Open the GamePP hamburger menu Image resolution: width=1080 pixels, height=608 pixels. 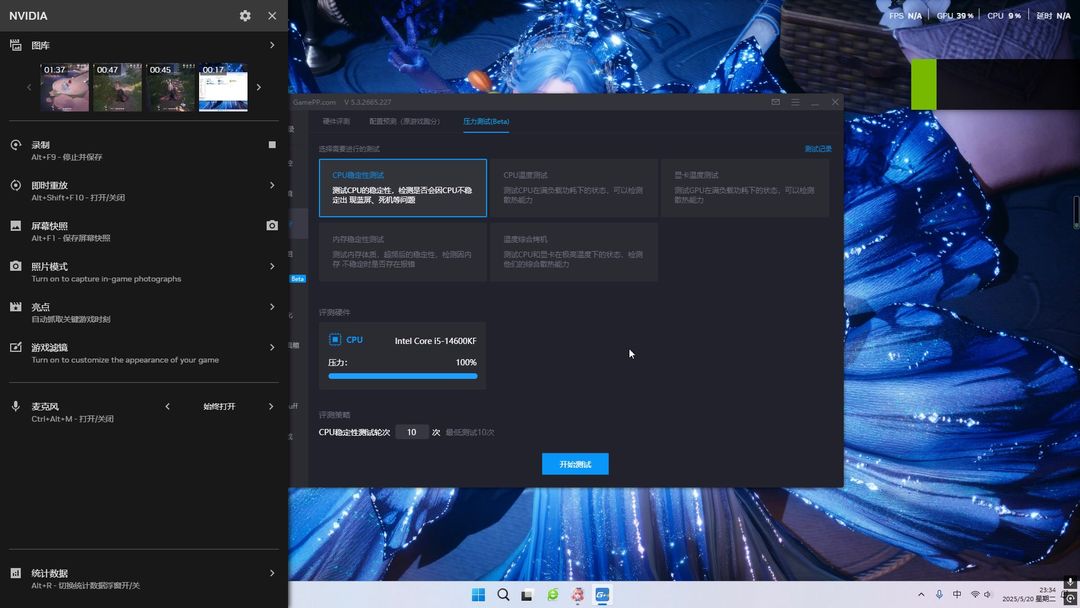796,102
